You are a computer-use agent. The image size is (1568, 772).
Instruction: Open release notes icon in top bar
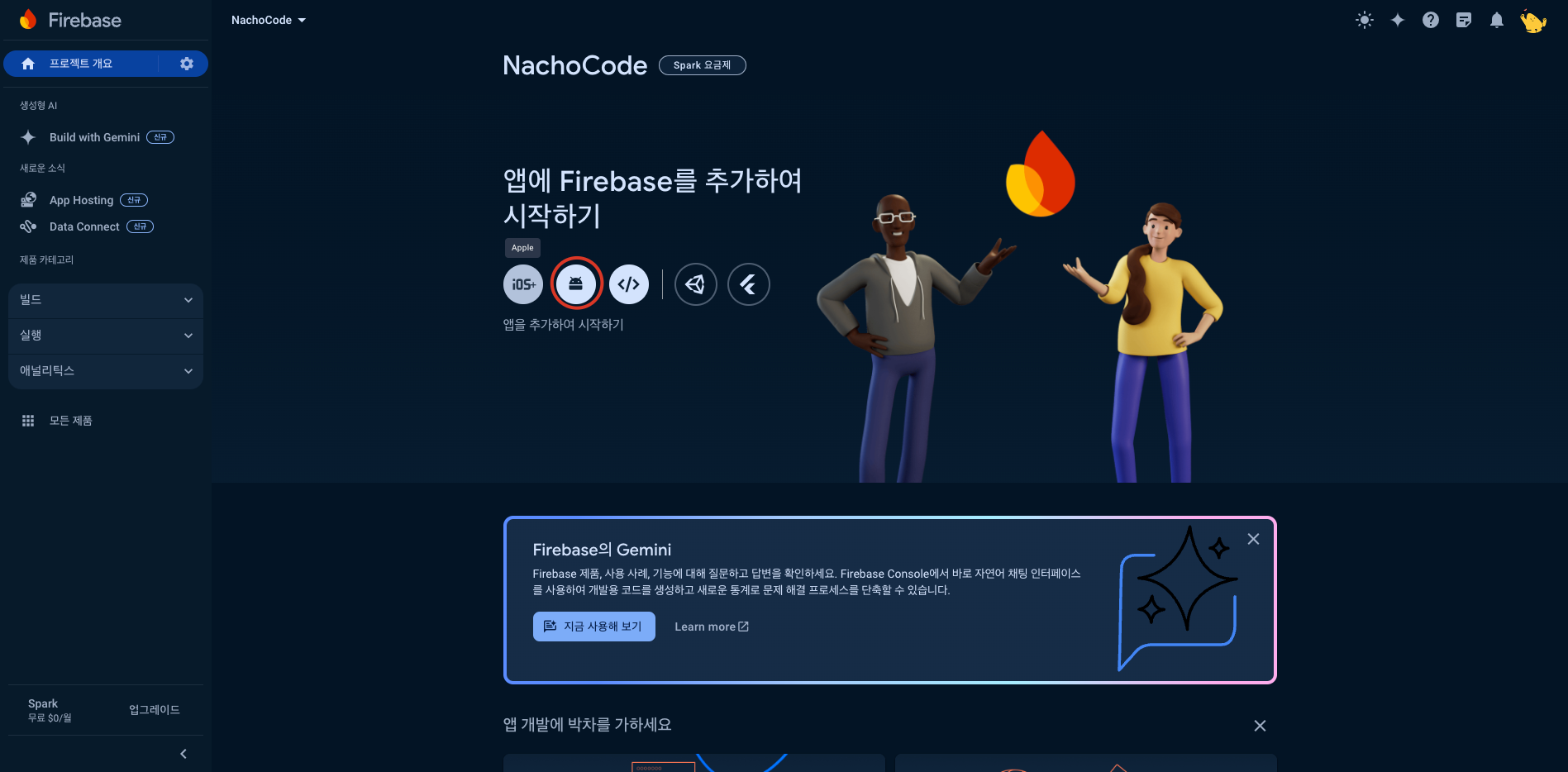[x=1464, y=20]
